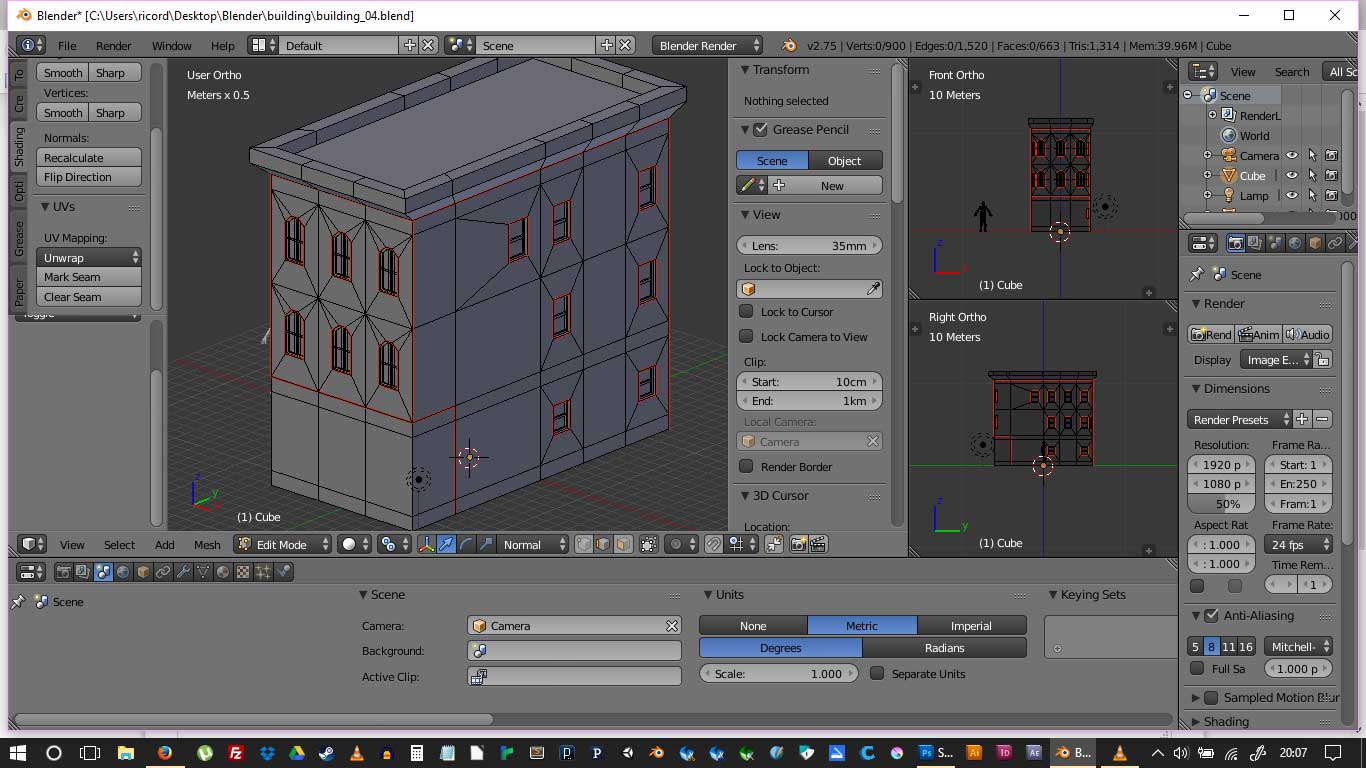
Task: Open the Materials tab icon in bottom properties
Action: click(223, 572)
